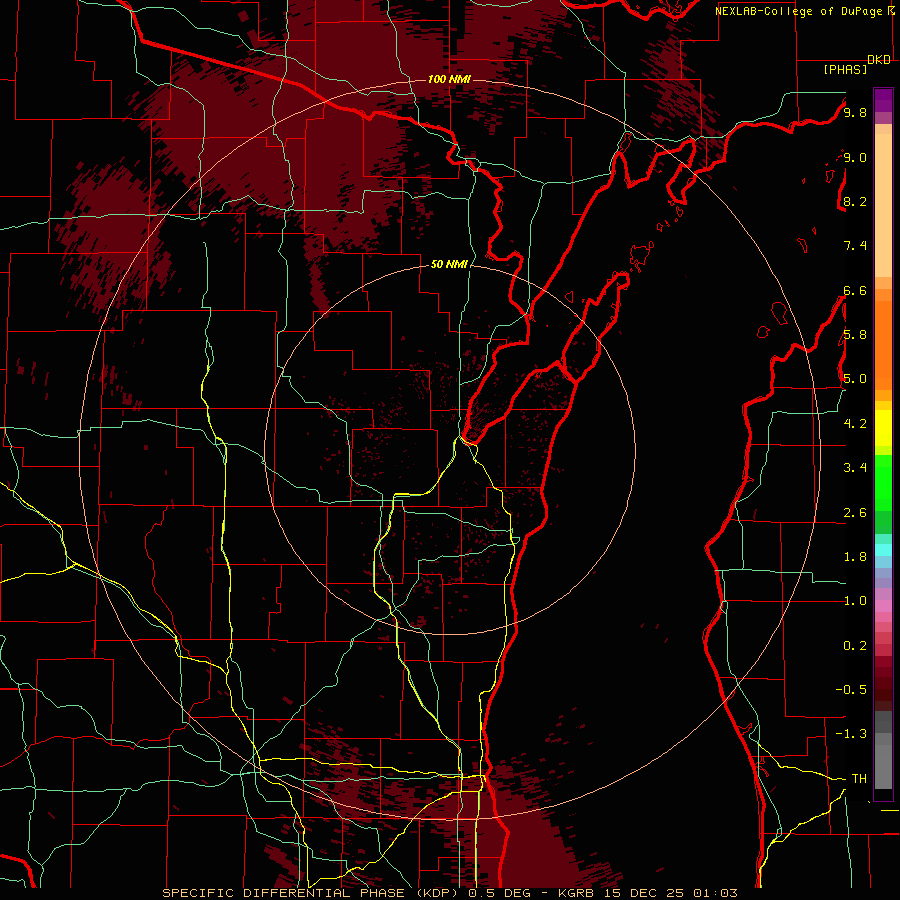900x900 pixels.
Task: Click the 3.4 value on the color scale
Action: 855,468
